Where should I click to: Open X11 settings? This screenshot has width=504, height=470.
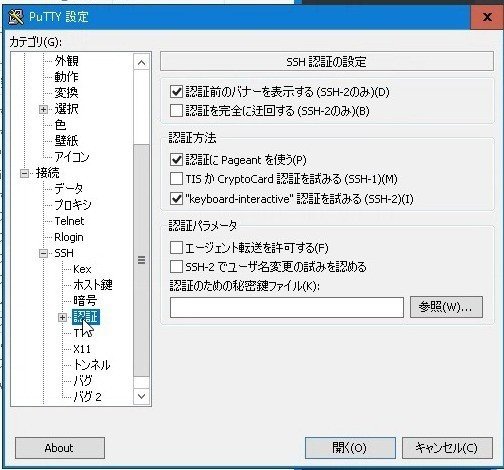click(82, 349)
